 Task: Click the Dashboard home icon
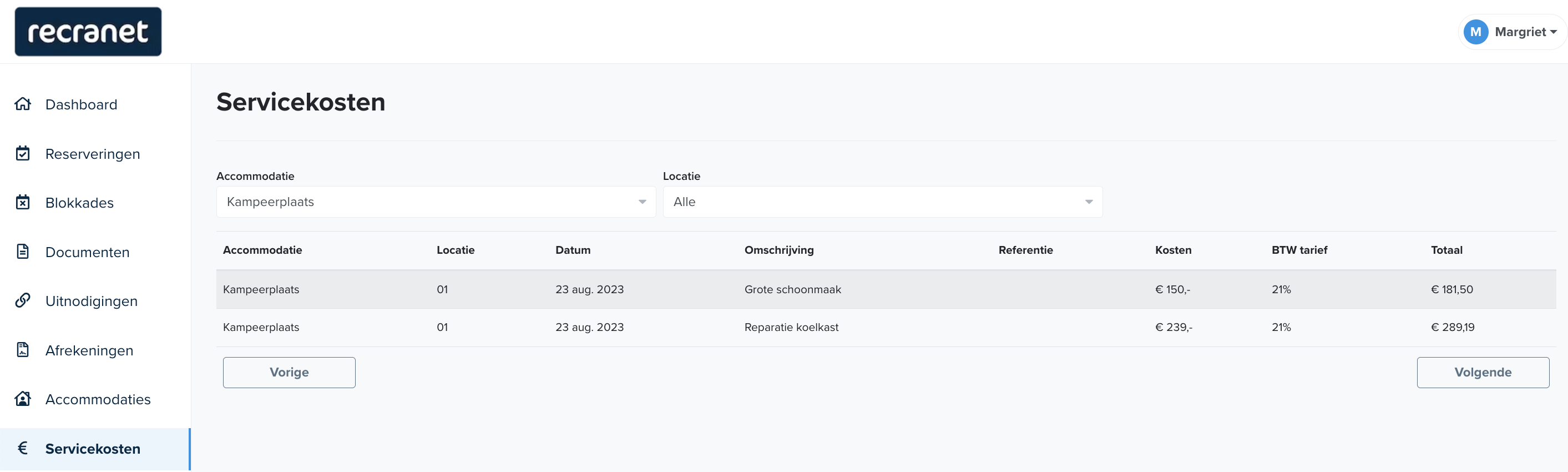[23, 104]
